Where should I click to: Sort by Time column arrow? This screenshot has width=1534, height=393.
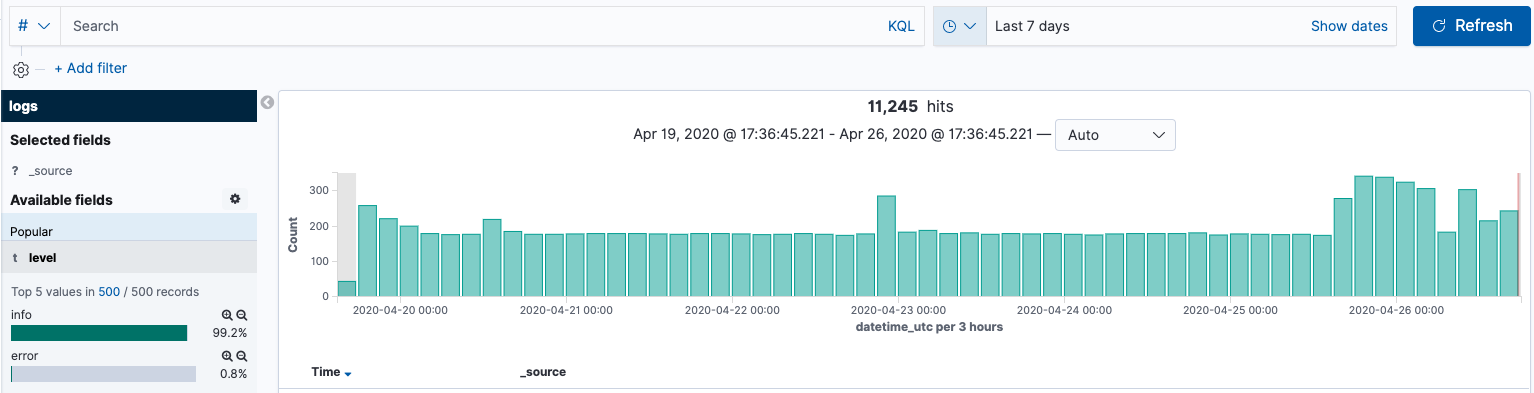[348, 373]
